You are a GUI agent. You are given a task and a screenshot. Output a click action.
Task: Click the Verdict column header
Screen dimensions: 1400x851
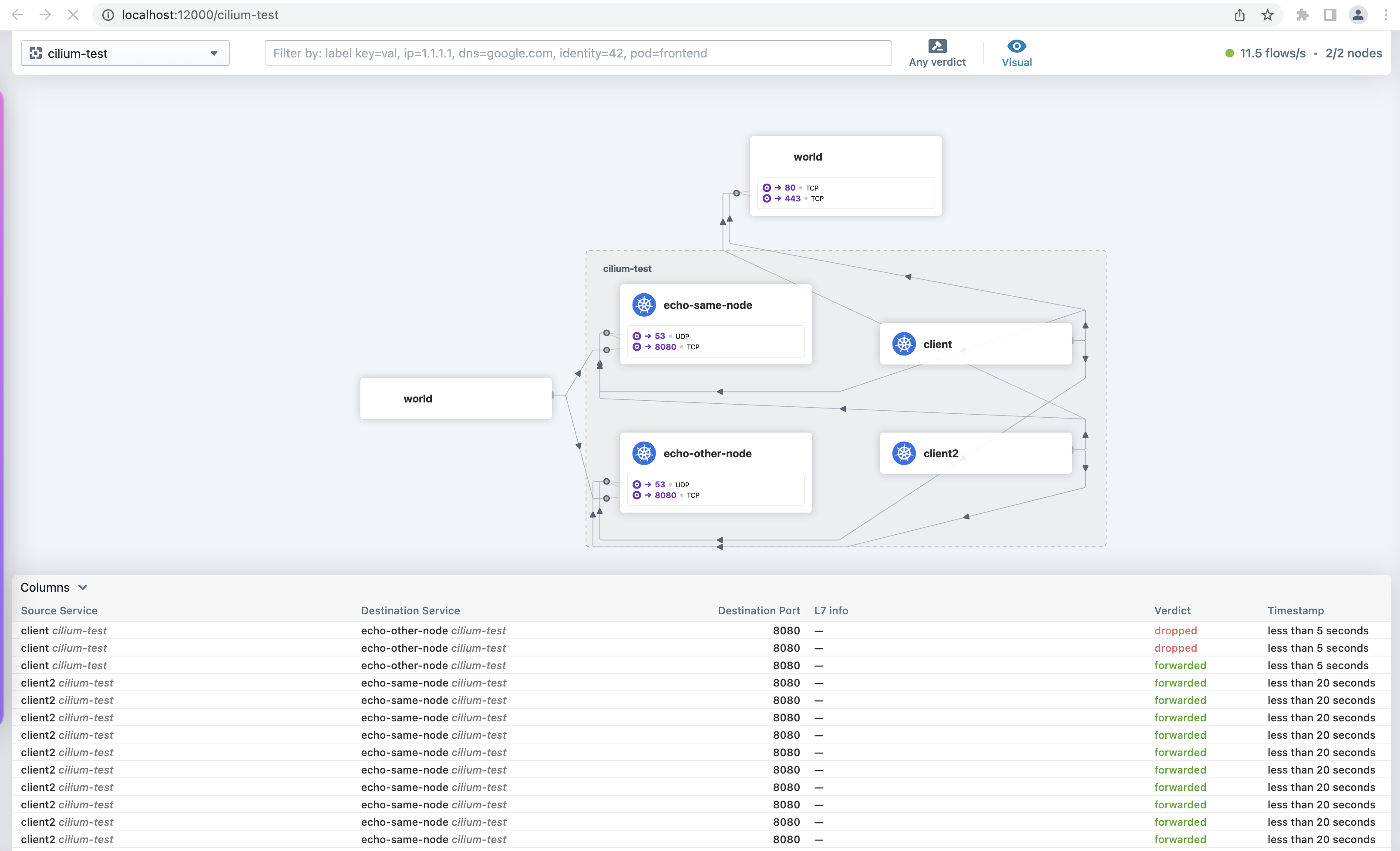click(1172, 610)
